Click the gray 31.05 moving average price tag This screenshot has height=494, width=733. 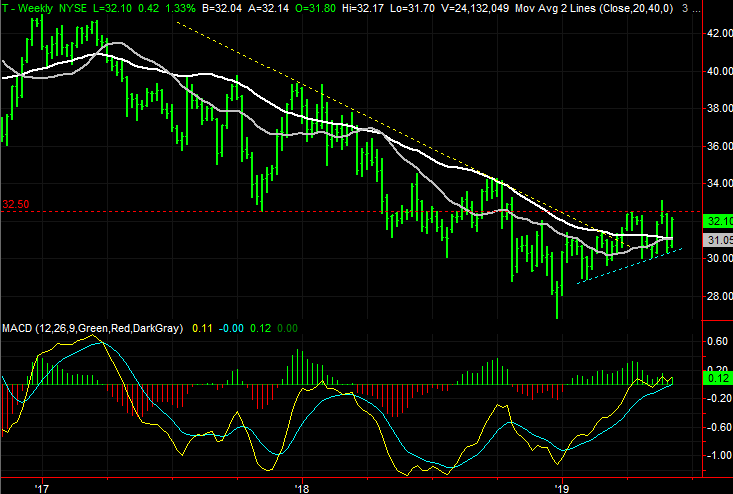[717, 241]
